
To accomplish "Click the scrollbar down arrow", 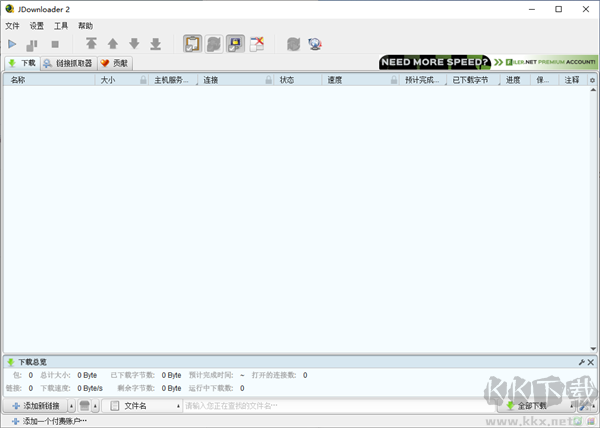I will (x=593, y=348).
